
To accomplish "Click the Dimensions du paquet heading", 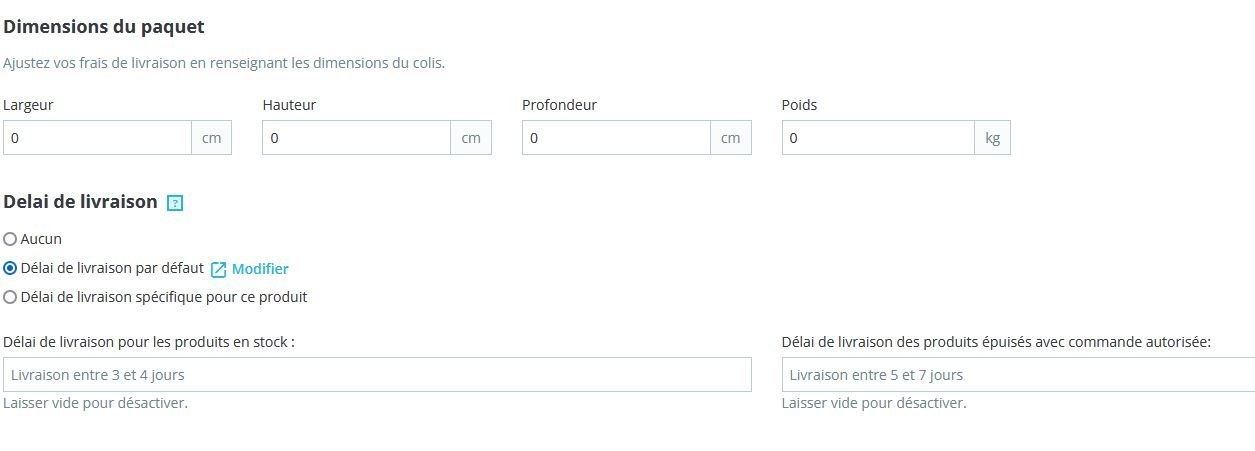I will (104, 27).
